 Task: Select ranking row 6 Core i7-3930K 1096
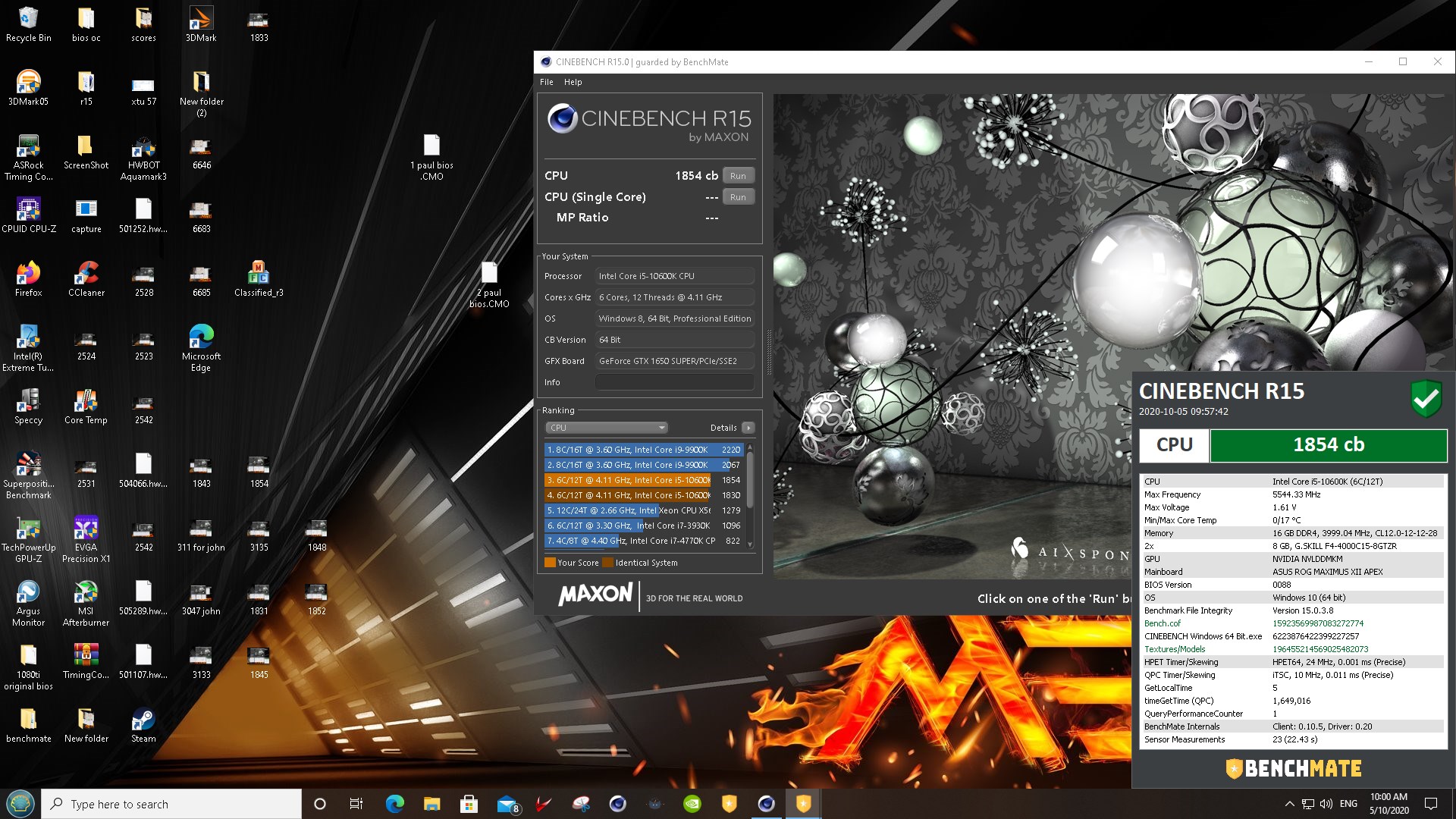pyautogui.click(x=644, y=526)
